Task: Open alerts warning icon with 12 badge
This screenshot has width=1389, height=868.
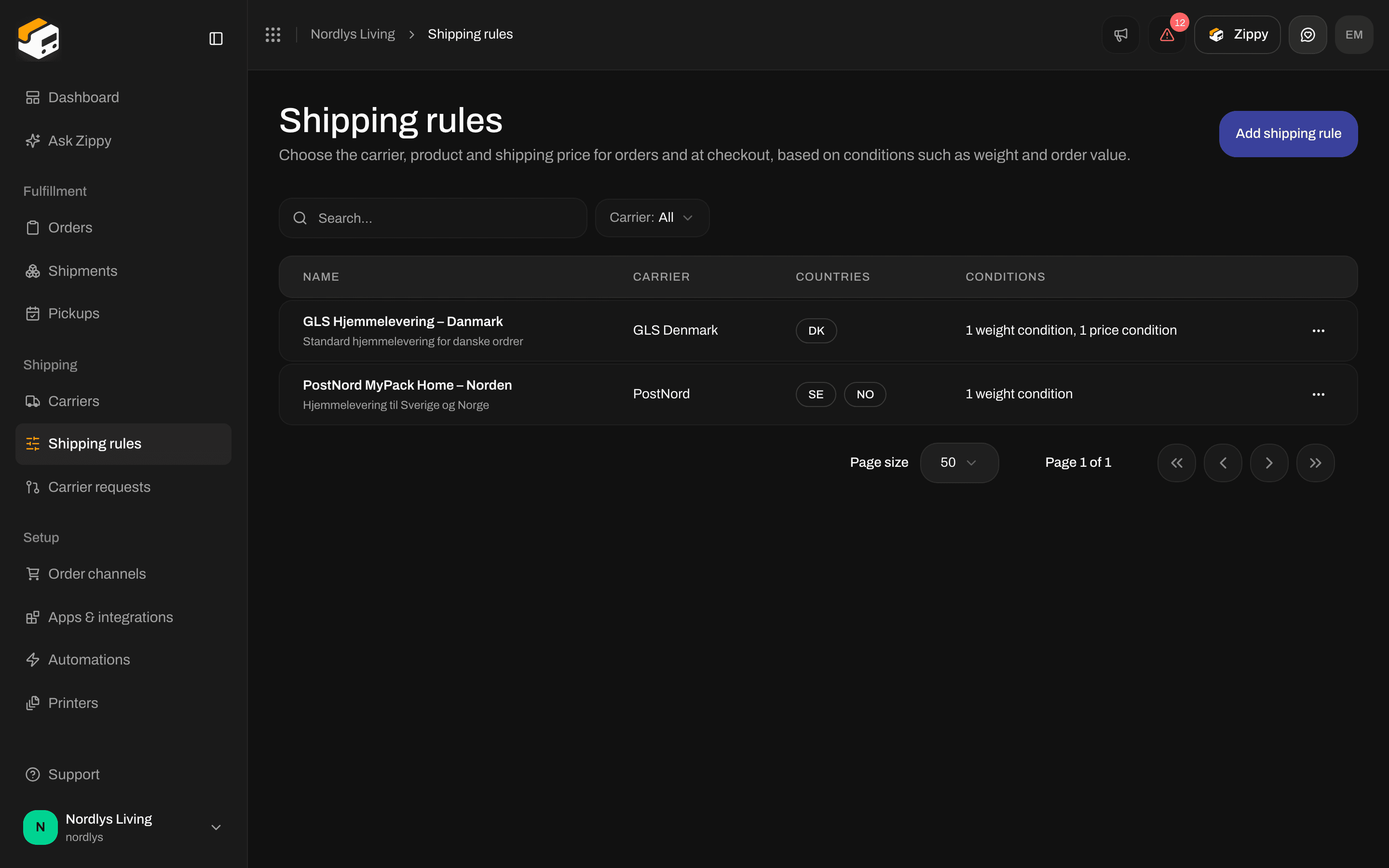Action: pyautogui.click(x=1167, y=34)
